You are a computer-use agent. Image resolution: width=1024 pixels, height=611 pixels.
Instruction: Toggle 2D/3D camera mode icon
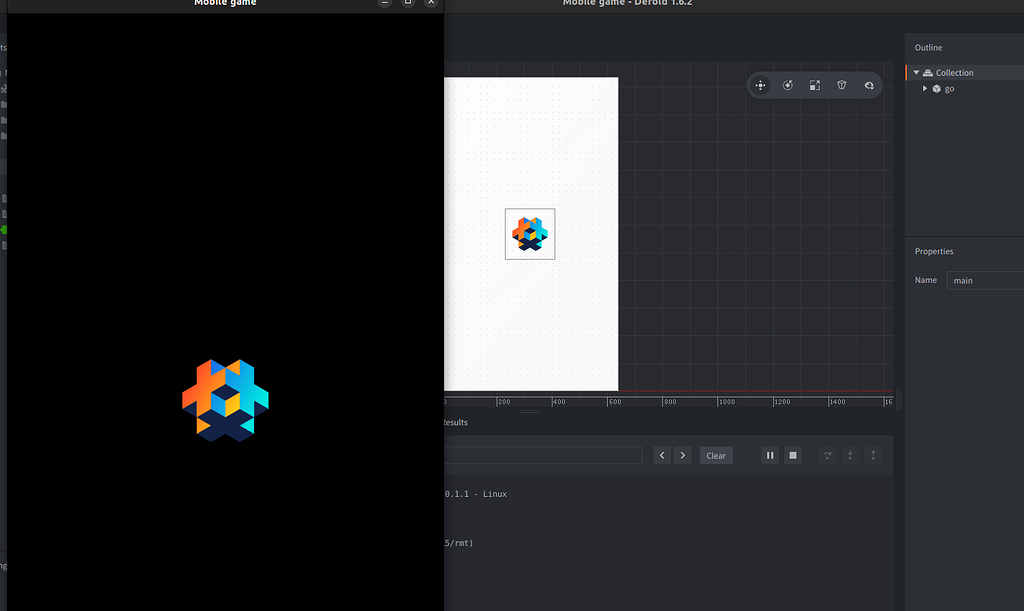868,85
